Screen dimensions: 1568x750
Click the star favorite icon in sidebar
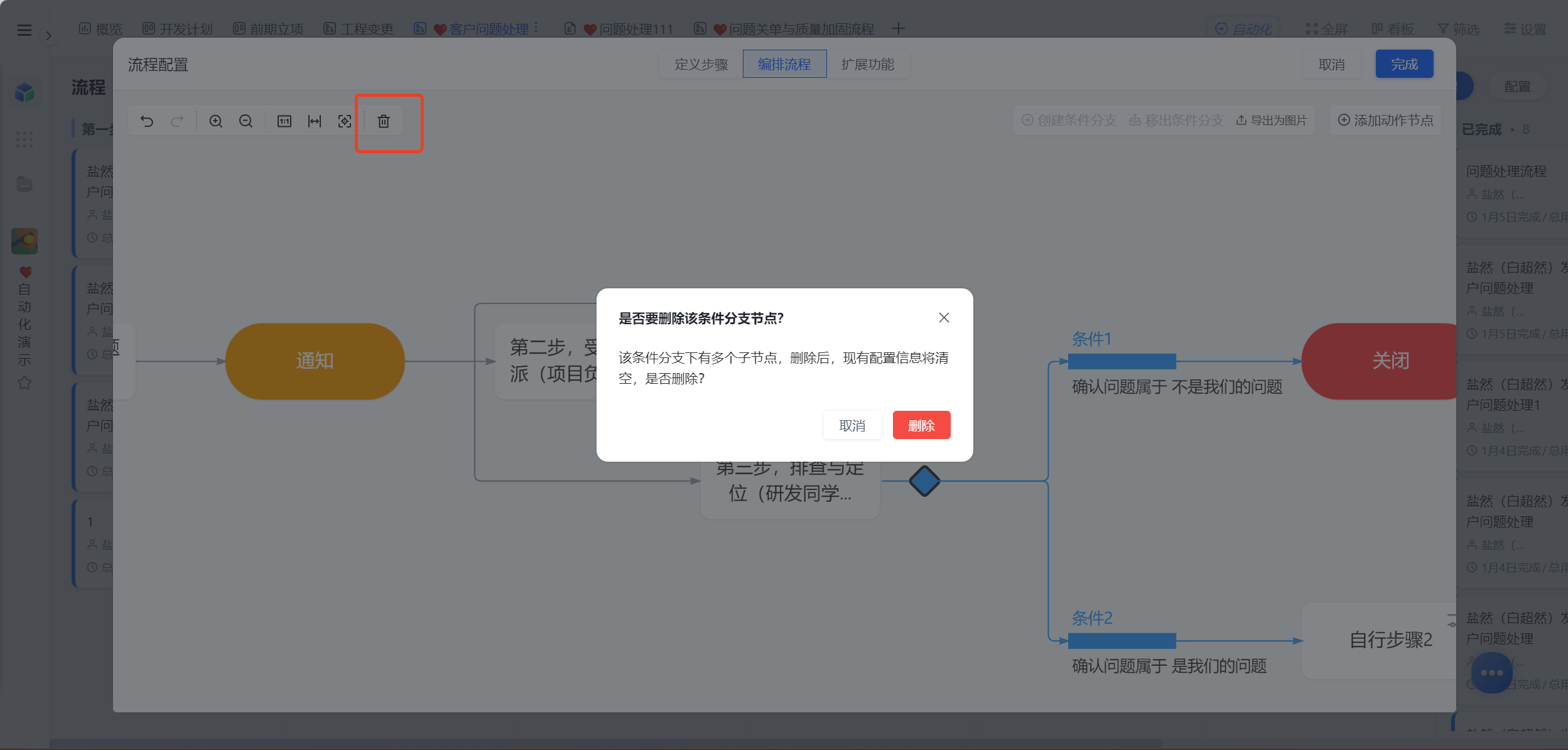pos(24,383)
